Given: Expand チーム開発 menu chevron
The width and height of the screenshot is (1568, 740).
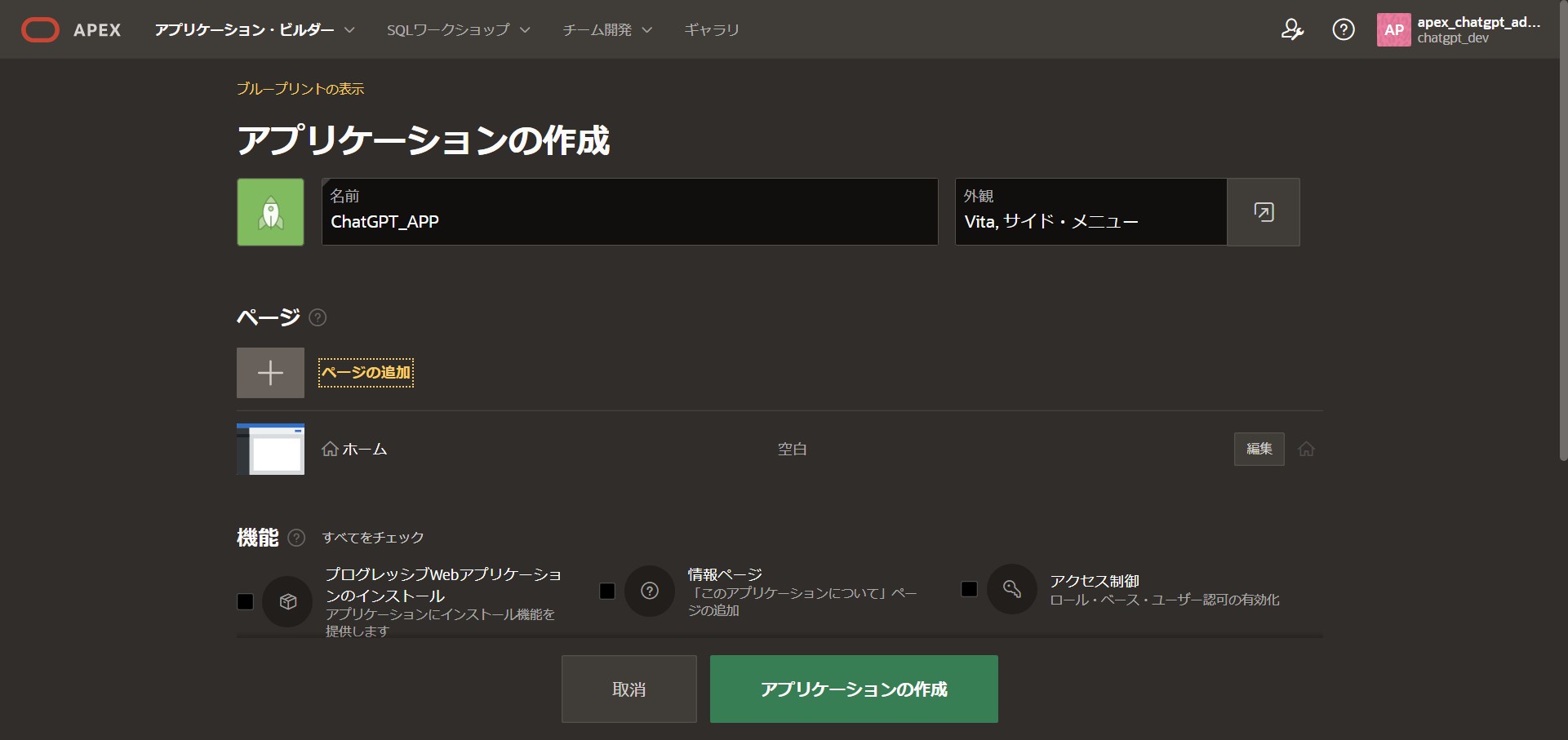Looking at the screenshot, I should point(647,30).
